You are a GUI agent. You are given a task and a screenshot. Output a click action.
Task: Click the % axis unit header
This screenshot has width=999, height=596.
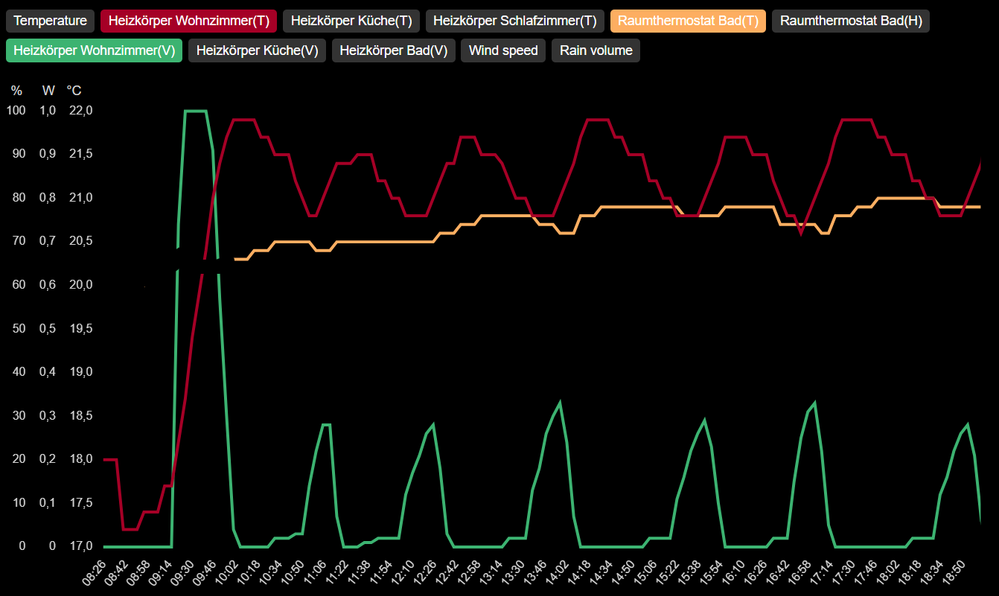(16, 90)
